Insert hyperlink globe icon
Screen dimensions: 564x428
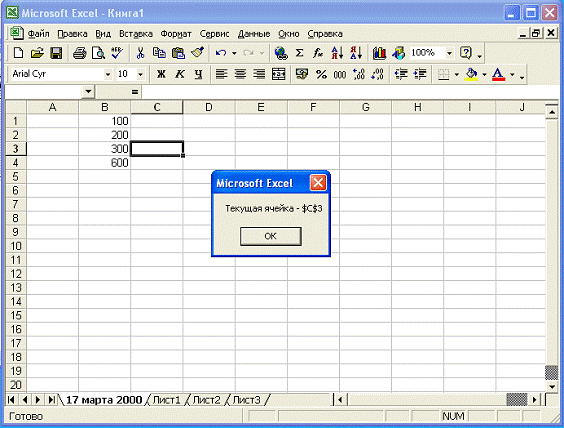281,53
